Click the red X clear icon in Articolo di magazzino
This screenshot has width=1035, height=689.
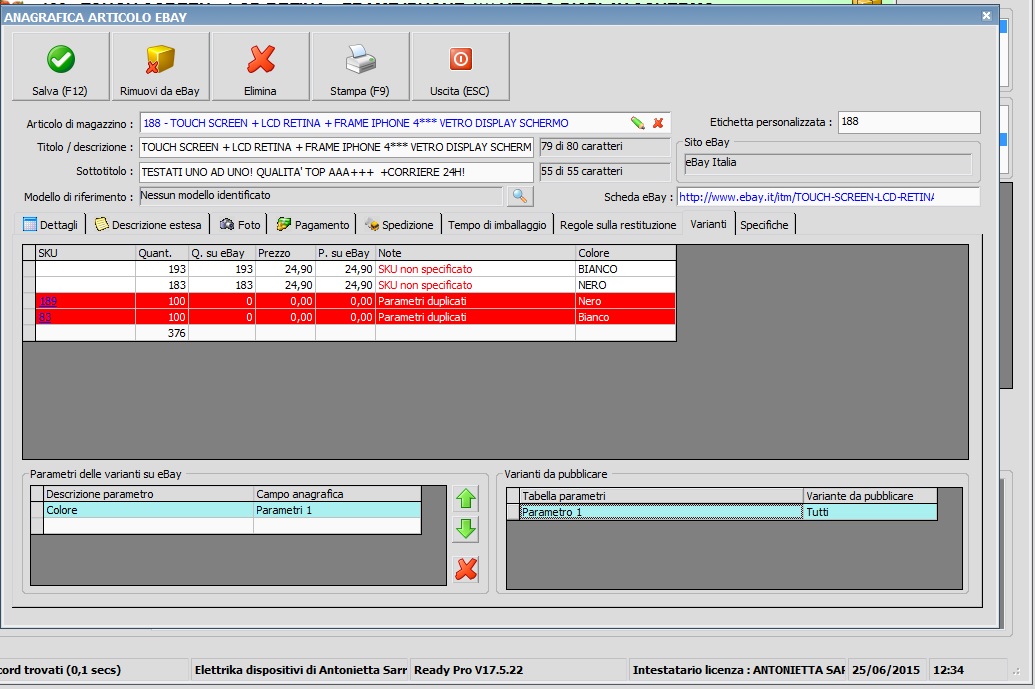[x=658, y=123]
